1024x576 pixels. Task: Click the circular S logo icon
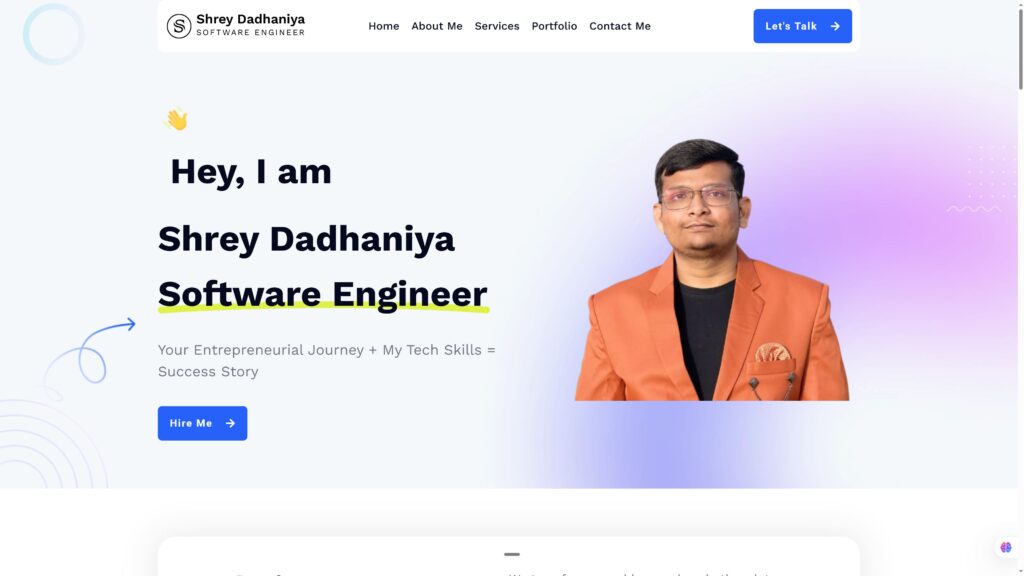point(178,26)
